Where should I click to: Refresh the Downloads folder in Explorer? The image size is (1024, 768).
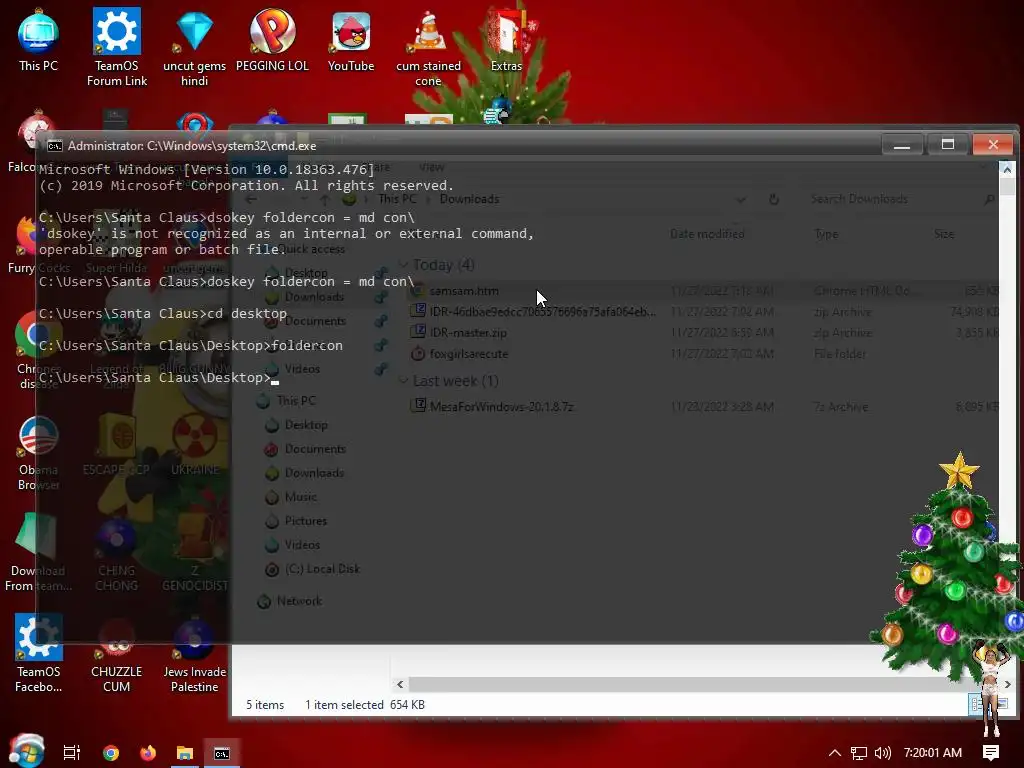coord(773,199)
